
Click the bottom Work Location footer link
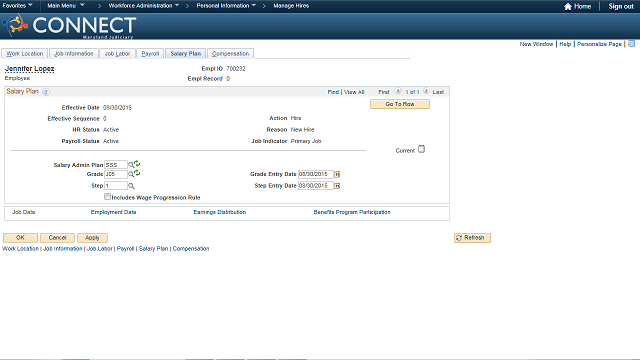pos(20,249)
